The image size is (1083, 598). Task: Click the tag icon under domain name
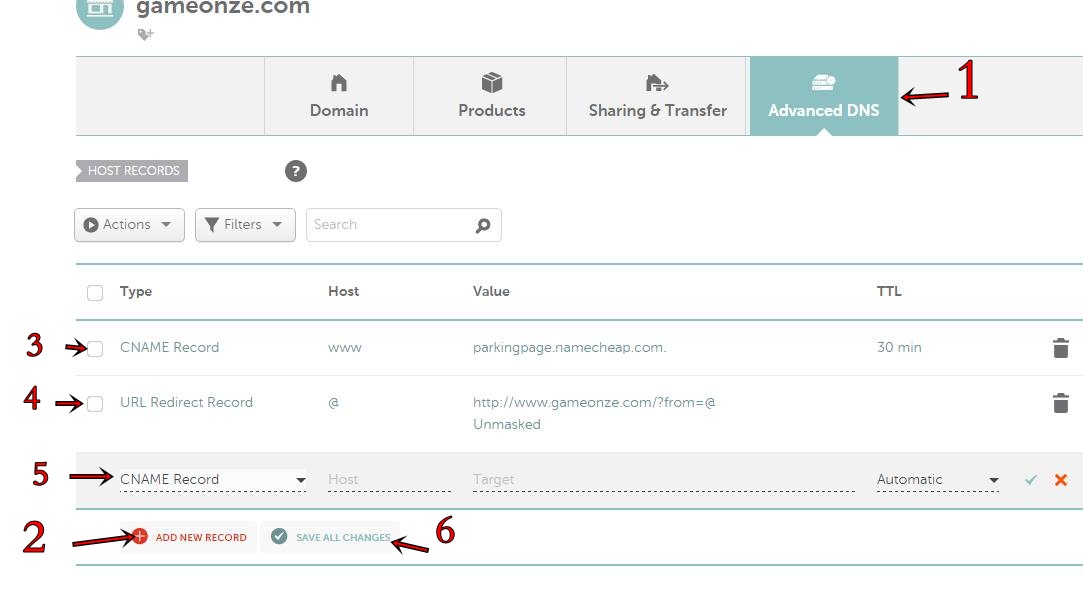click(x=145, y=34)
